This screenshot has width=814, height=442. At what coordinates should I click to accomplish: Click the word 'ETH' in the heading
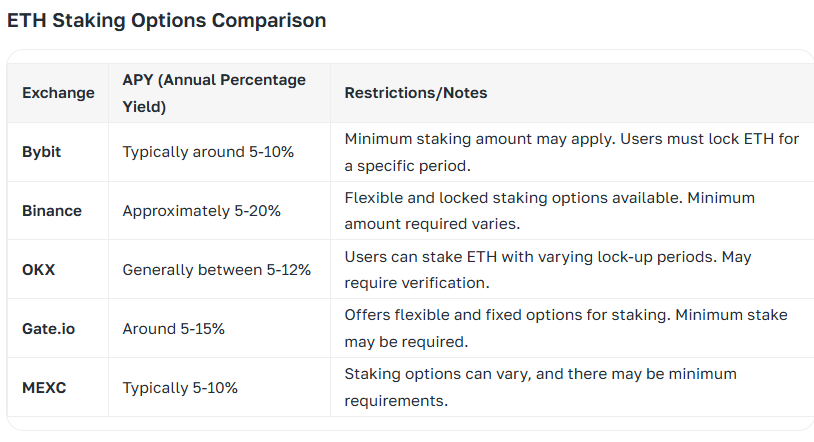point(26,20)
